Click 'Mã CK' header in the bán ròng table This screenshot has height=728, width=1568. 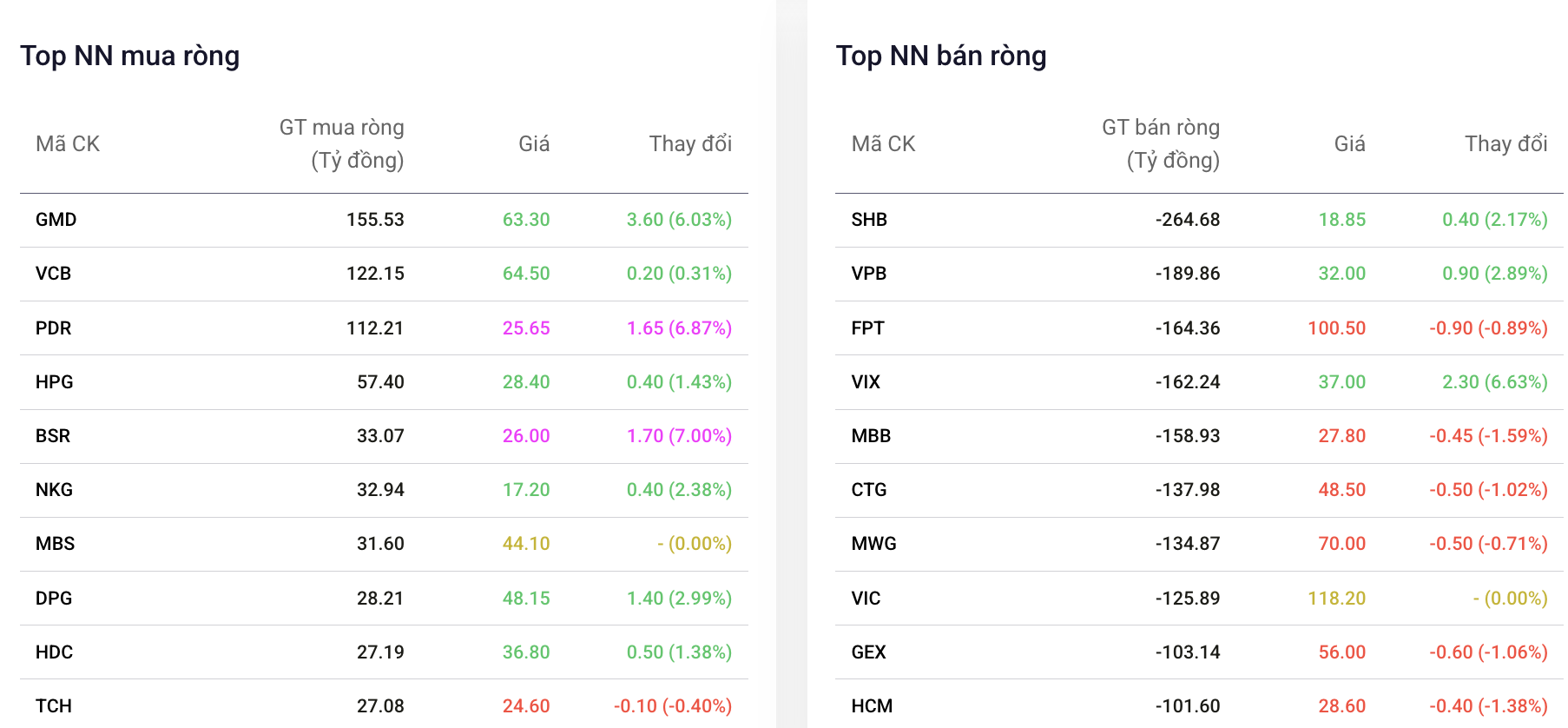click(x=883, y=144)
